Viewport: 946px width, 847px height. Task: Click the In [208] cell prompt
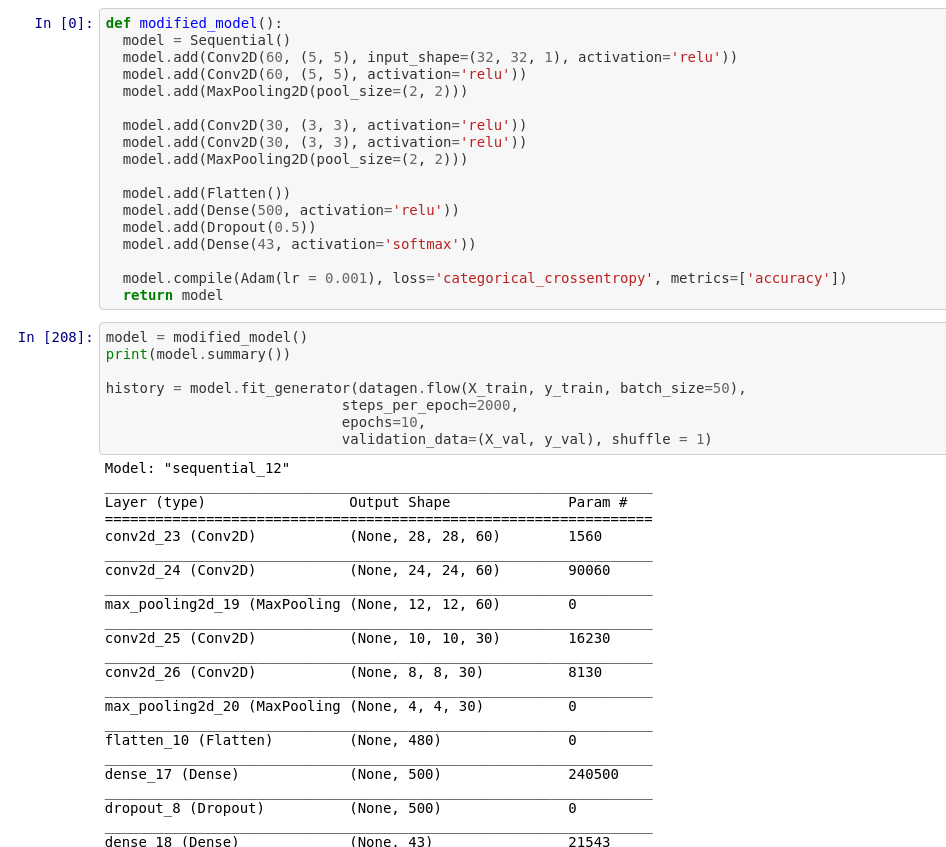(x=56, y=337)
